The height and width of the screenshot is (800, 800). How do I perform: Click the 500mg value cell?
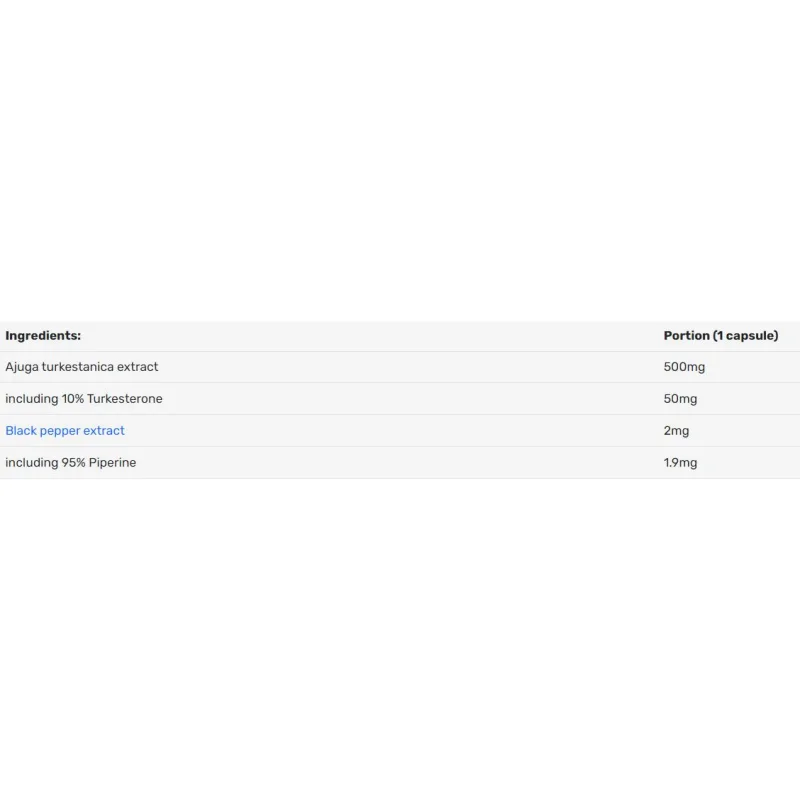point(684,367)
